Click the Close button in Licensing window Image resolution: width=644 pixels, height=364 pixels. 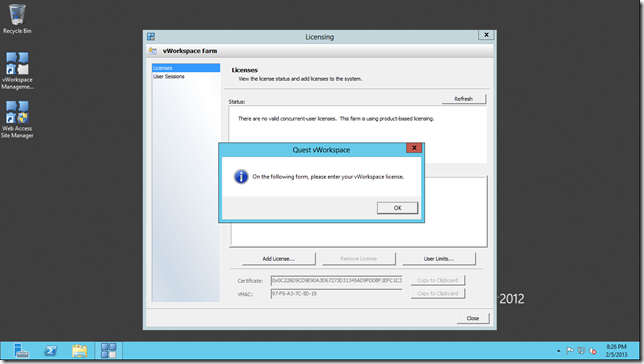click(473, 318)
